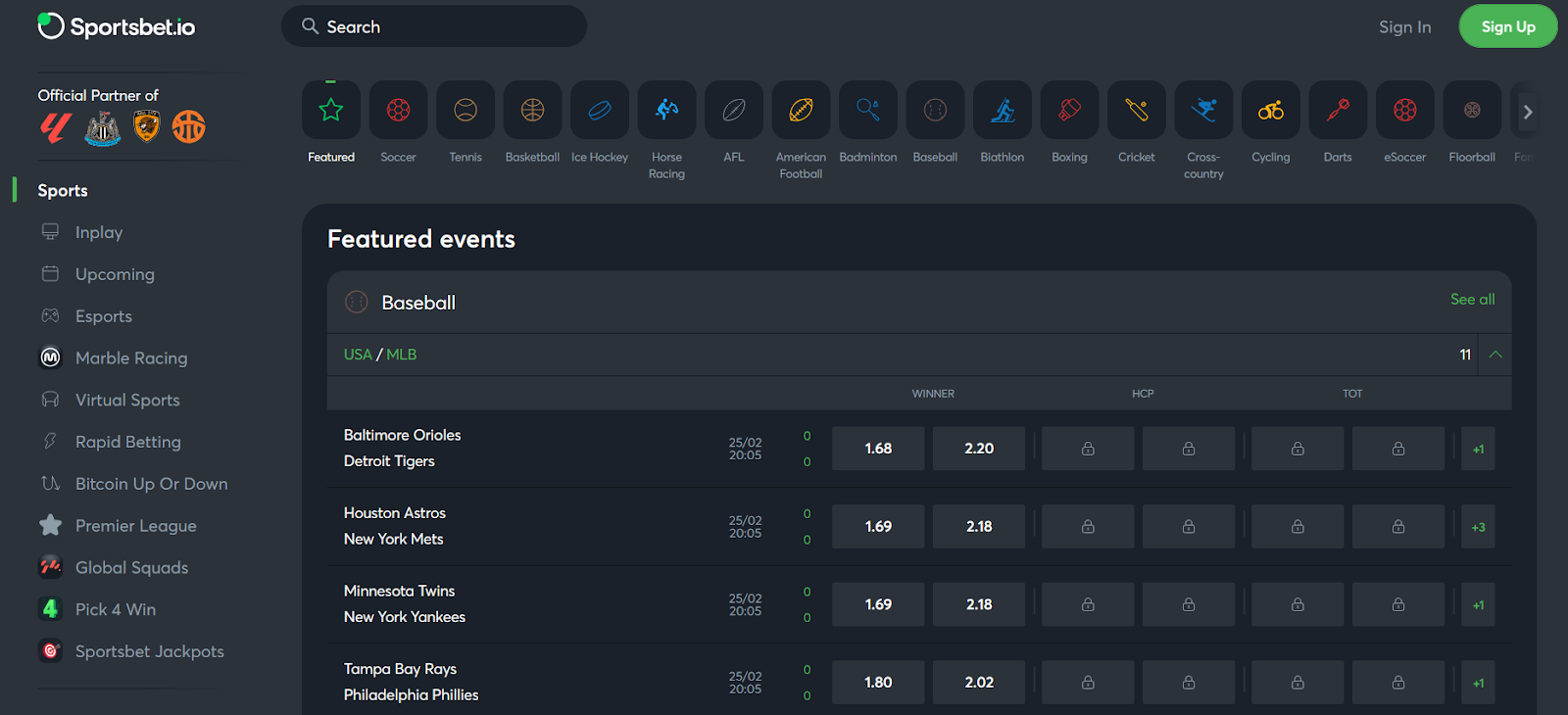Image resolution: width=1568 pixels, height=715 pixels.
Task: Open Esports in the sidebar
Action: tap(104, 316)
